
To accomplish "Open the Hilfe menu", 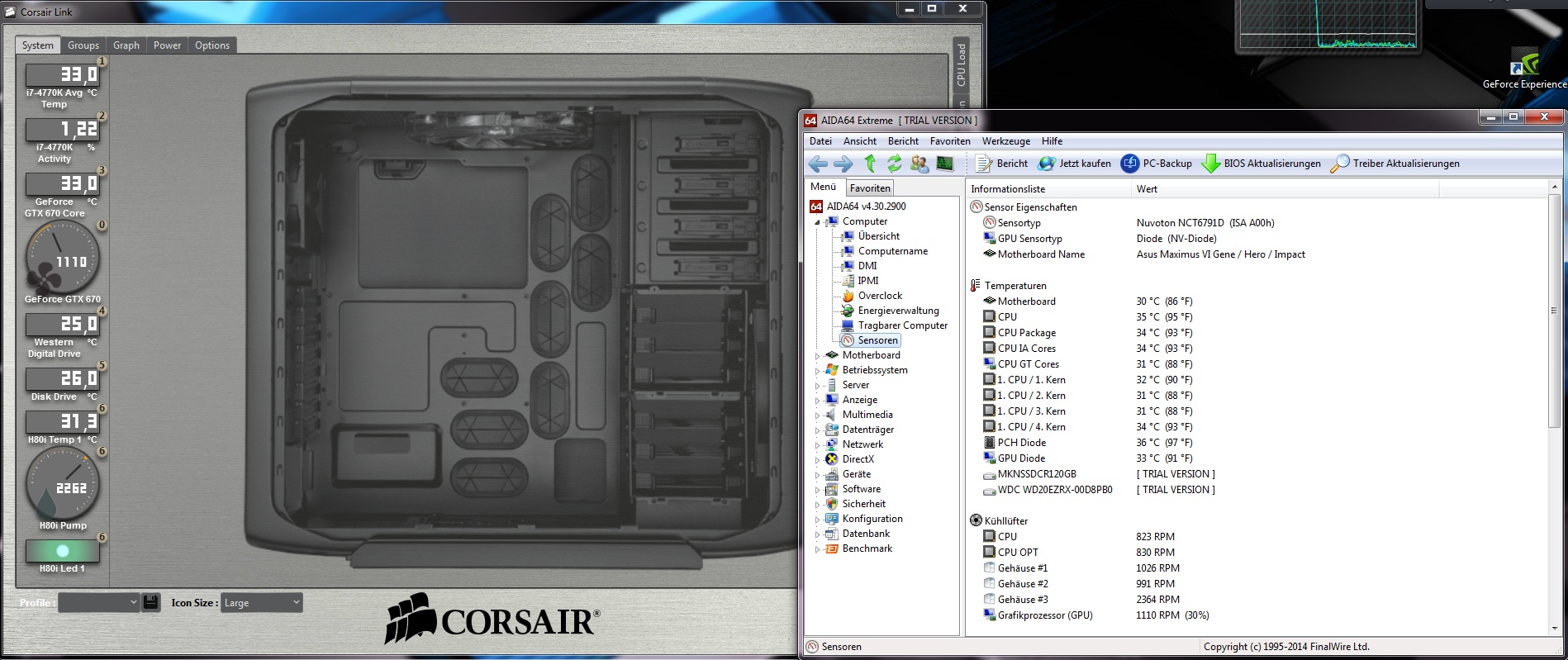I will (x=1052, y=141).
